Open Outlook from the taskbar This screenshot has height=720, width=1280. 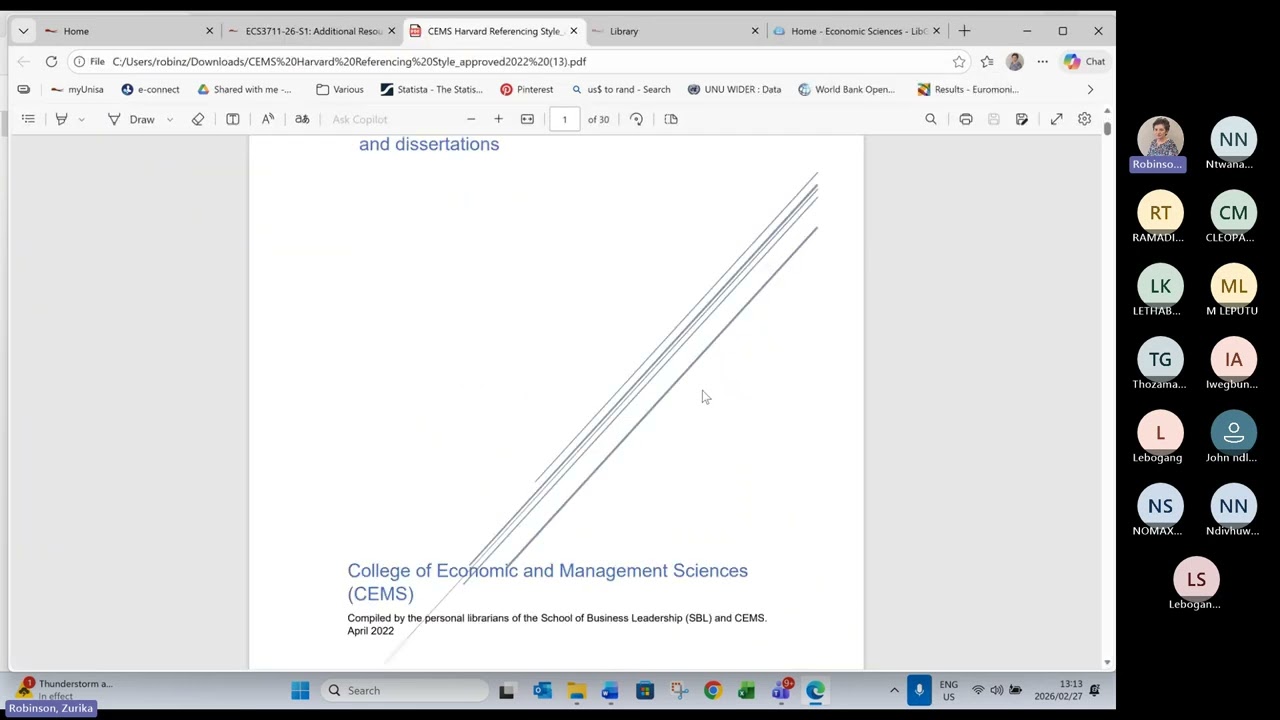542,690
